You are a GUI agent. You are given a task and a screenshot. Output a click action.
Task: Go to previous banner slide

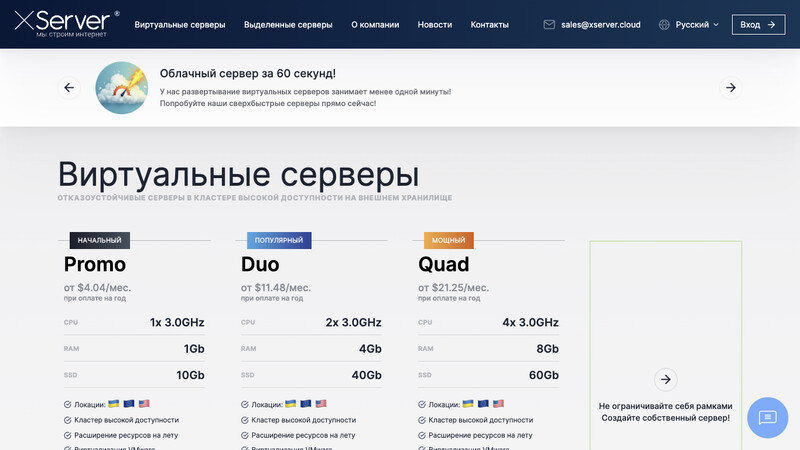[69, 88]
